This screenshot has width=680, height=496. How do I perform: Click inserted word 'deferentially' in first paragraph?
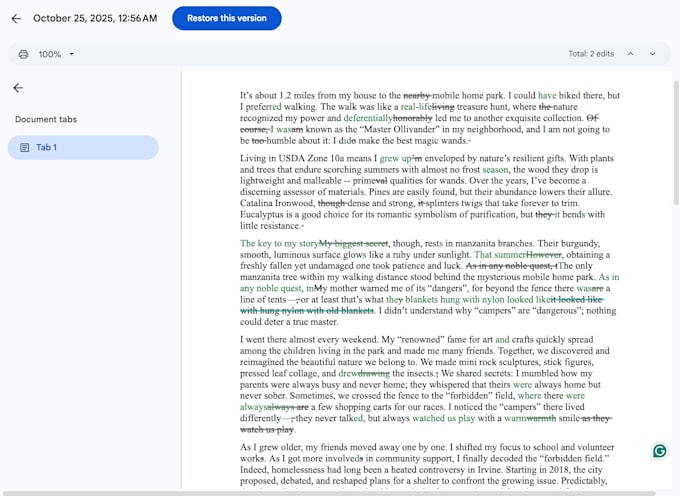(x=368, y=118)
